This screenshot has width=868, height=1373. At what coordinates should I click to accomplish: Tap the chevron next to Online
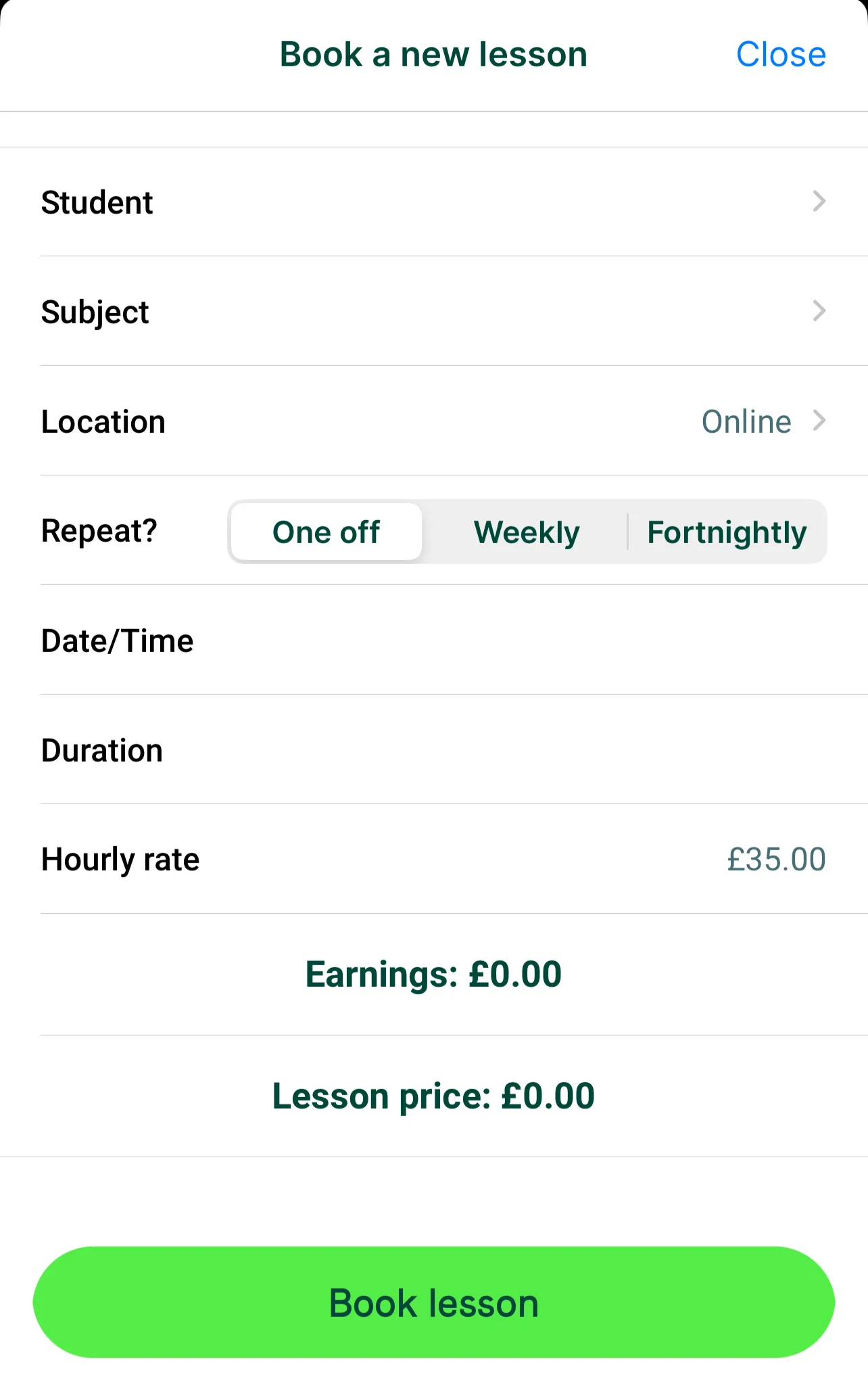(819, 421)
